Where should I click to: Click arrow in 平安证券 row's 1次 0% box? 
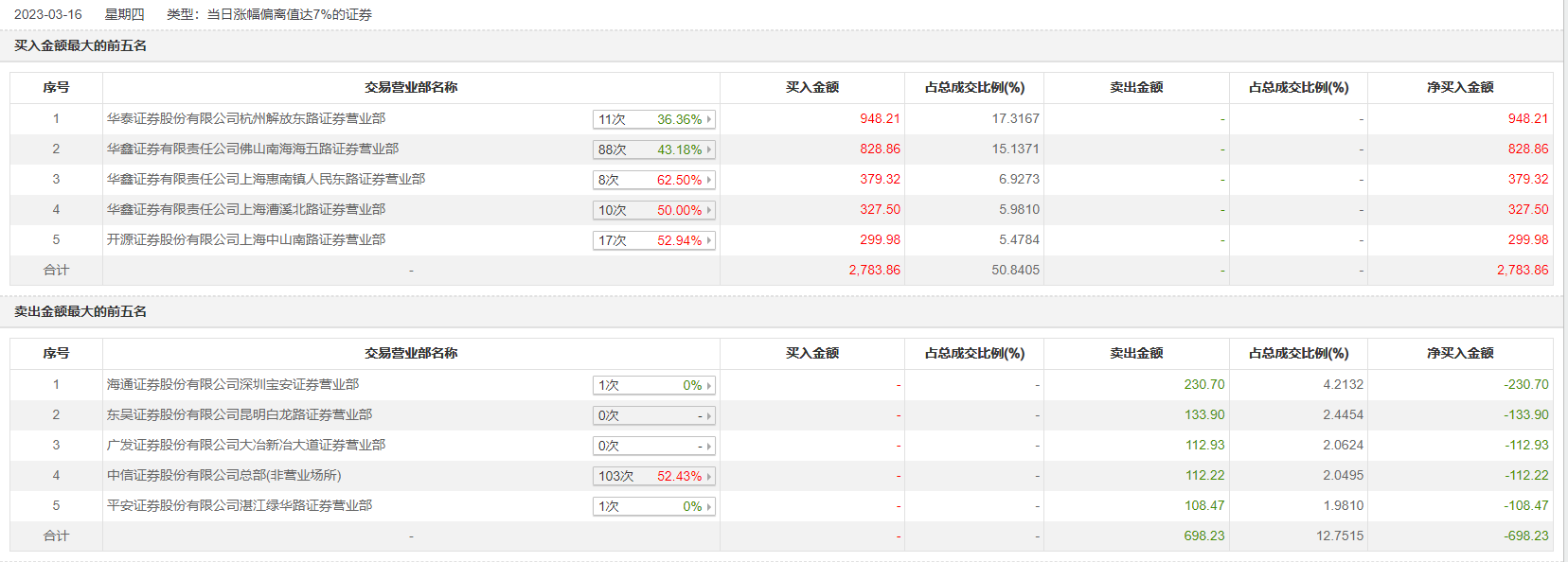[x=709, y=507]
